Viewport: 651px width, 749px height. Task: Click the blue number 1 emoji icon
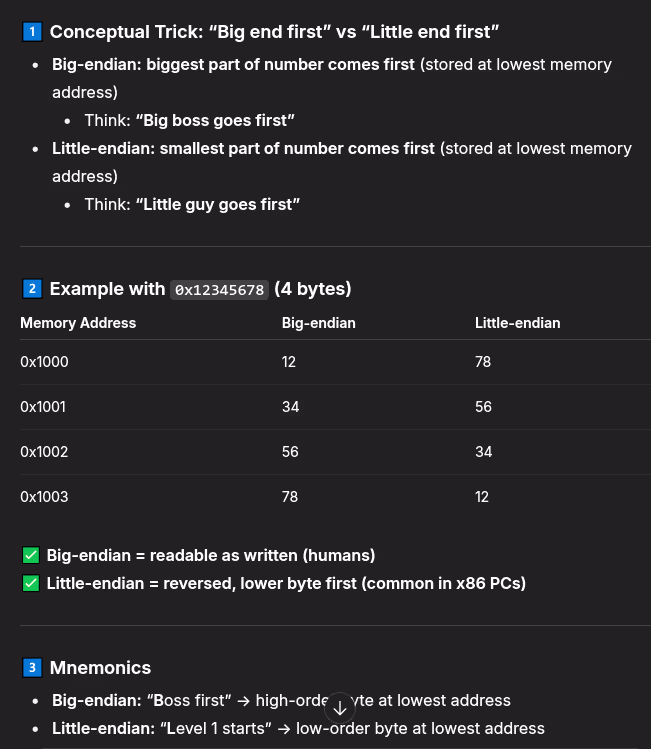pos(31,32)
